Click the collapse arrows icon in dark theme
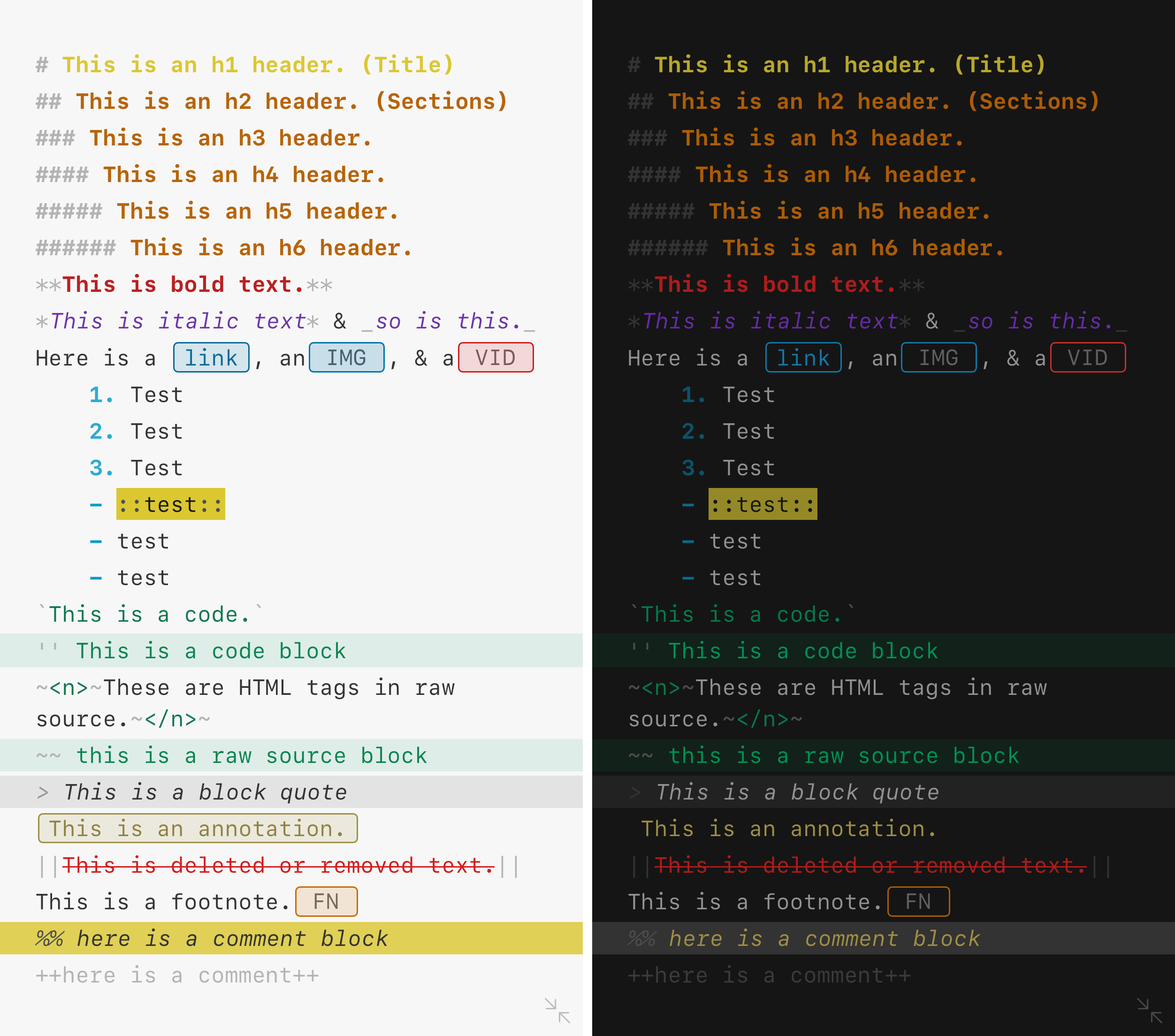Screen dimensions: 1175x1036 point(1150,1011)
